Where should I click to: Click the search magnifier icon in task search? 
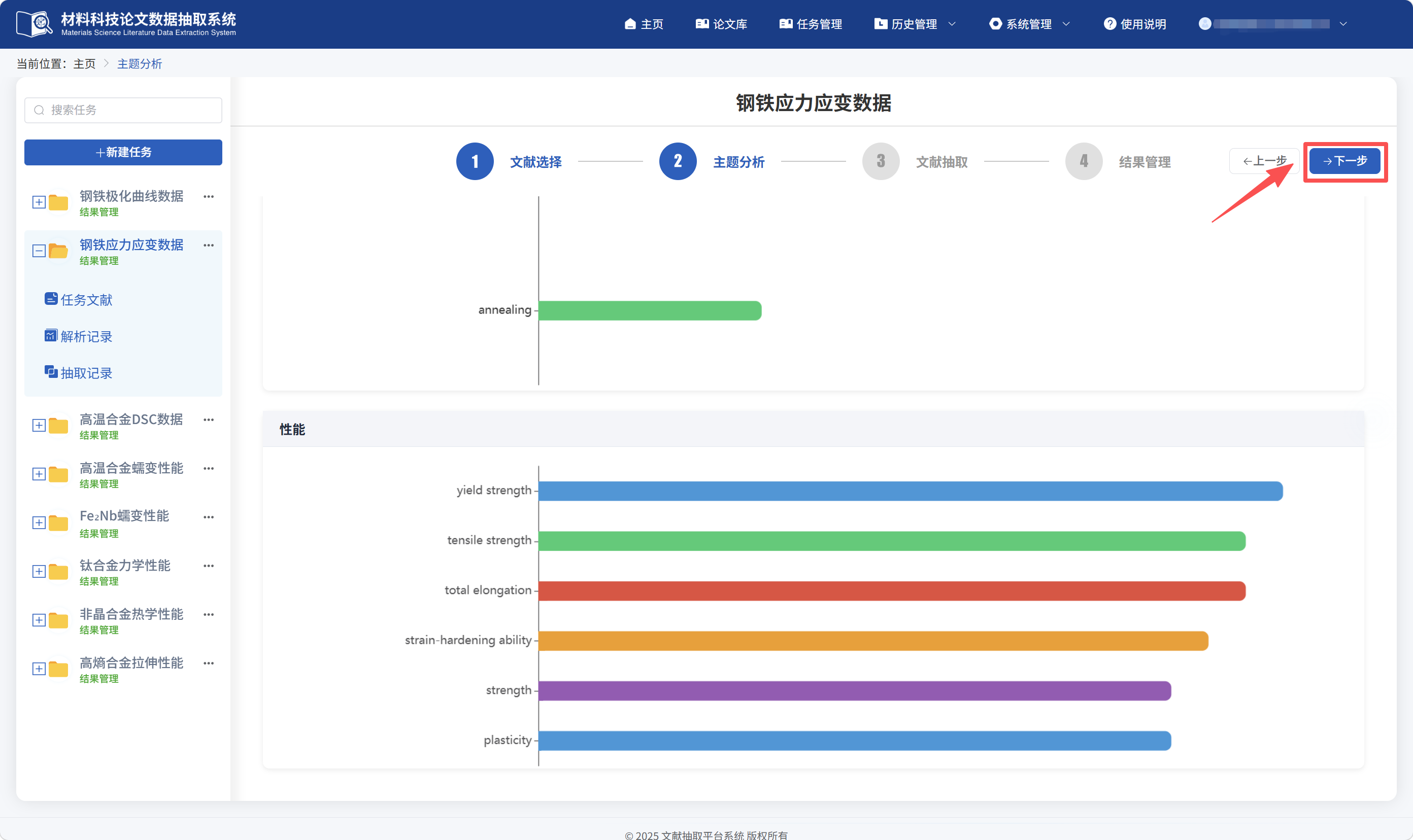(39, 110)
